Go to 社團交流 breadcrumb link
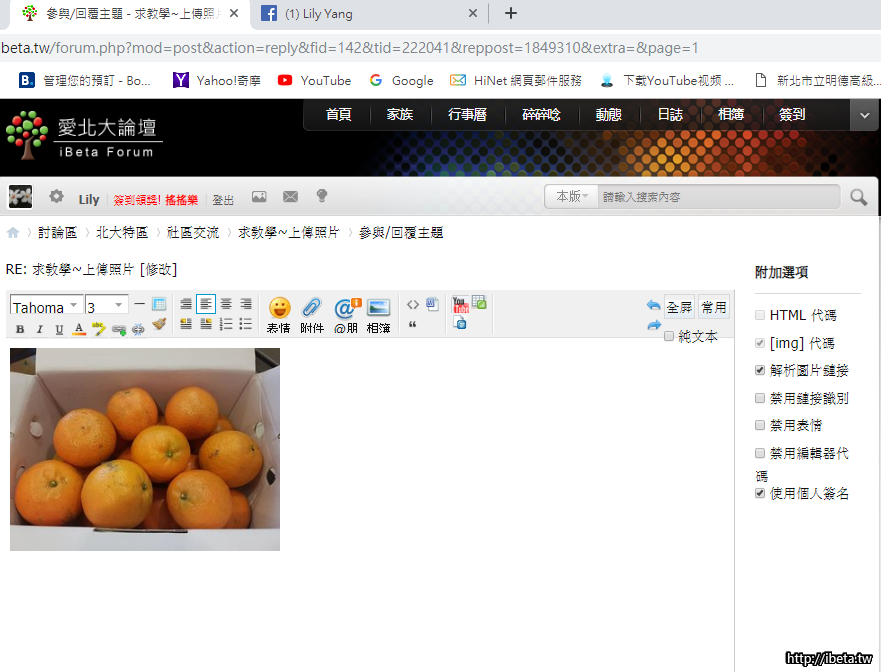 pos(193,232)
